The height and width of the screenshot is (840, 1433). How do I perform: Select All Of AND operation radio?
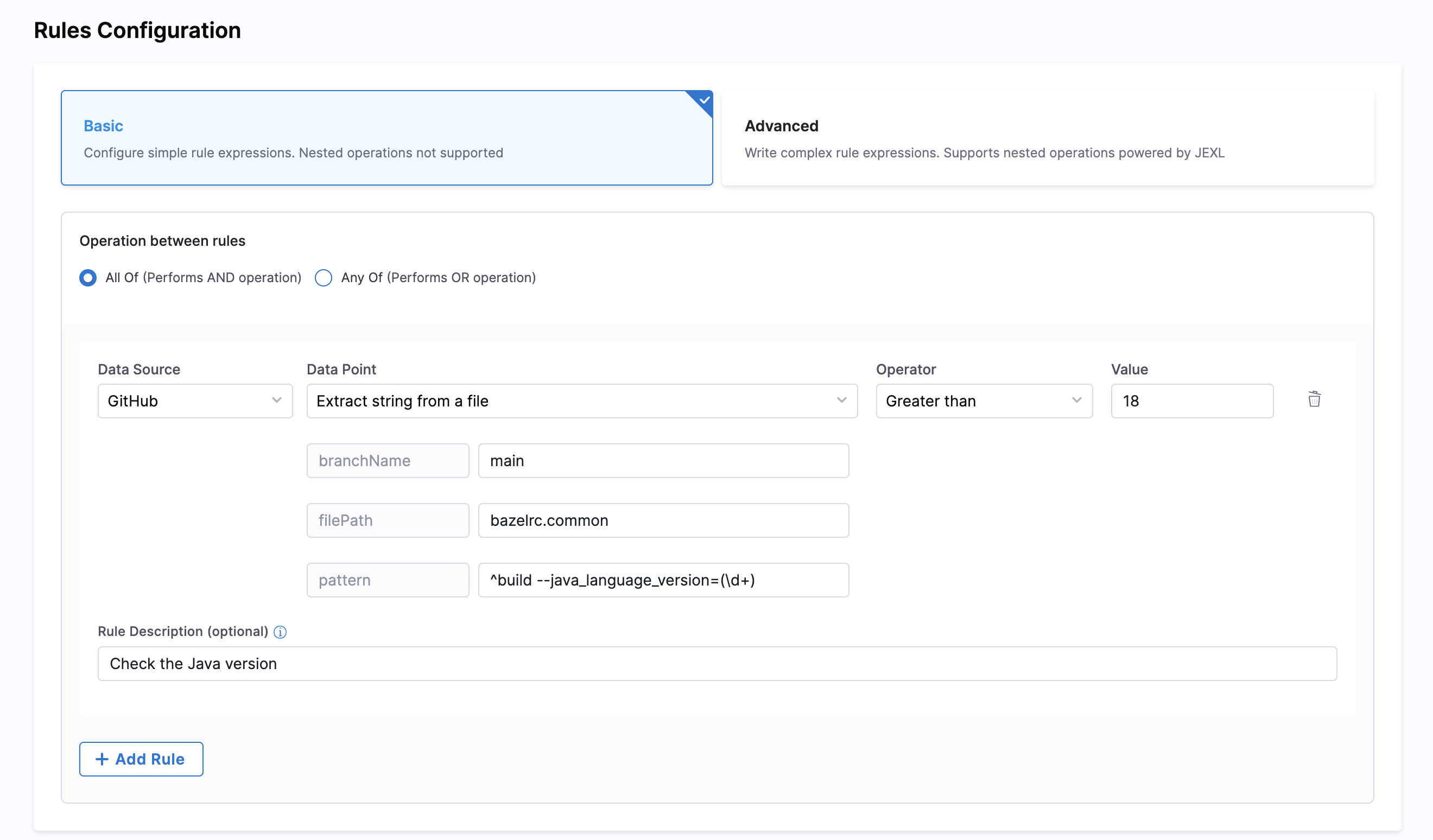pos(88,278)
